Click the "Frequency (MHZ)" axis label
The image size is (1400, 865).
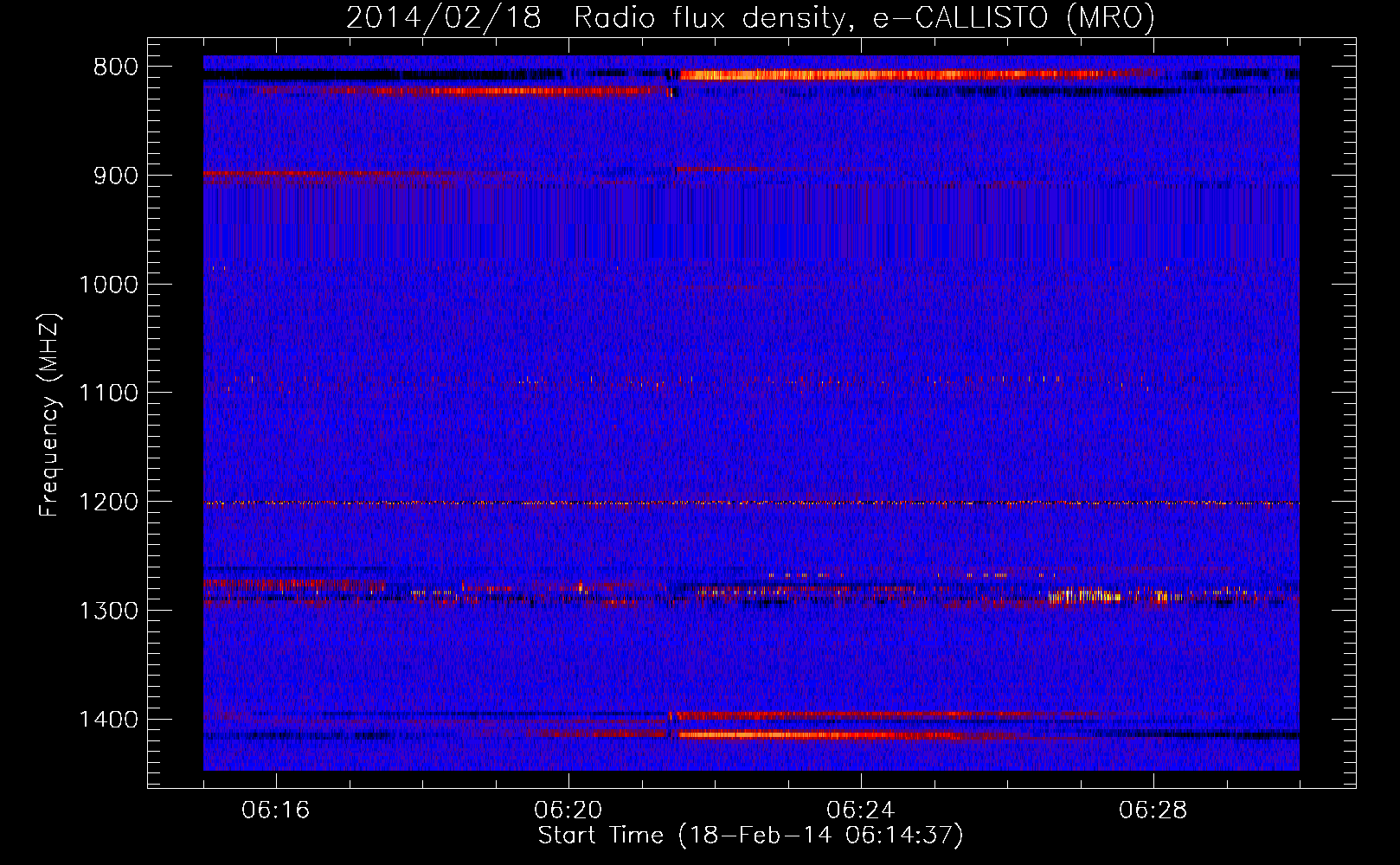coord(50,414)
